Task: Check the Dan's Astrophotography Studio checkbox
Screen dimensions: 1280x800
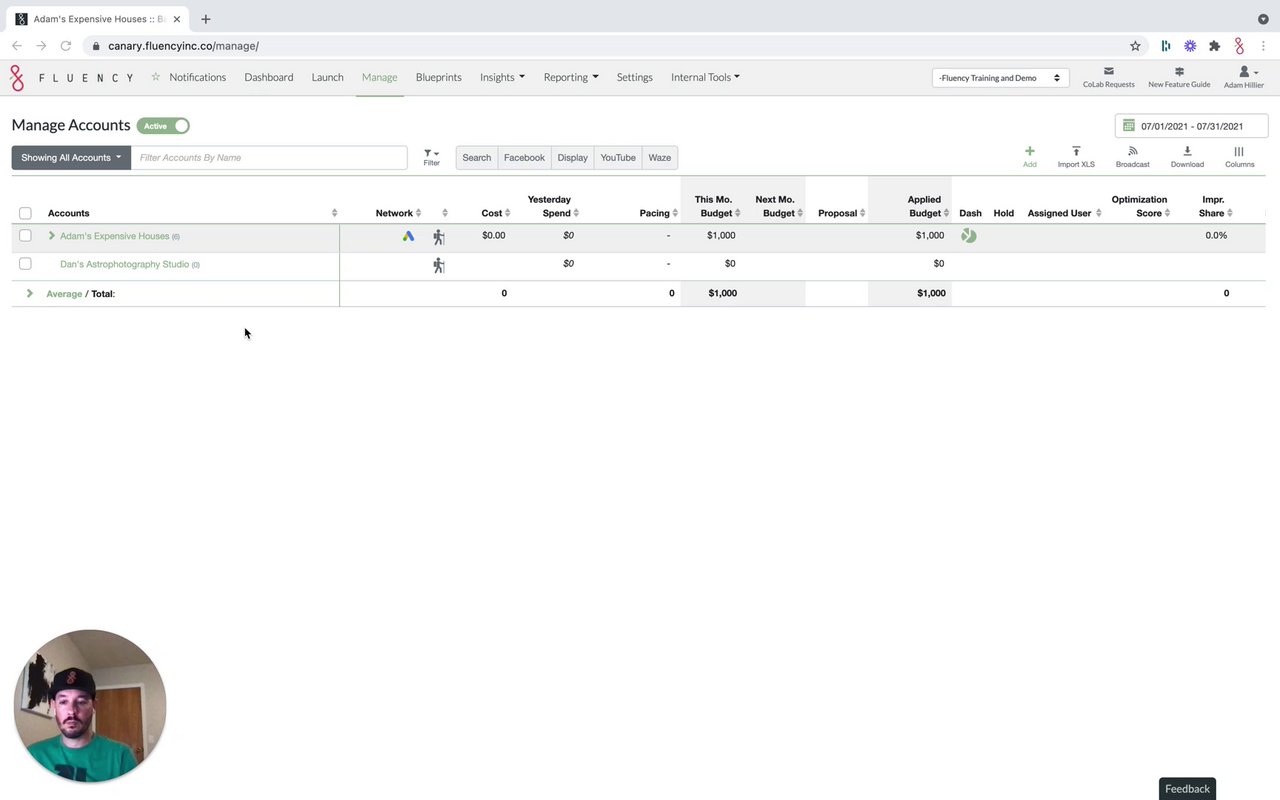Action: pos(25,264)
